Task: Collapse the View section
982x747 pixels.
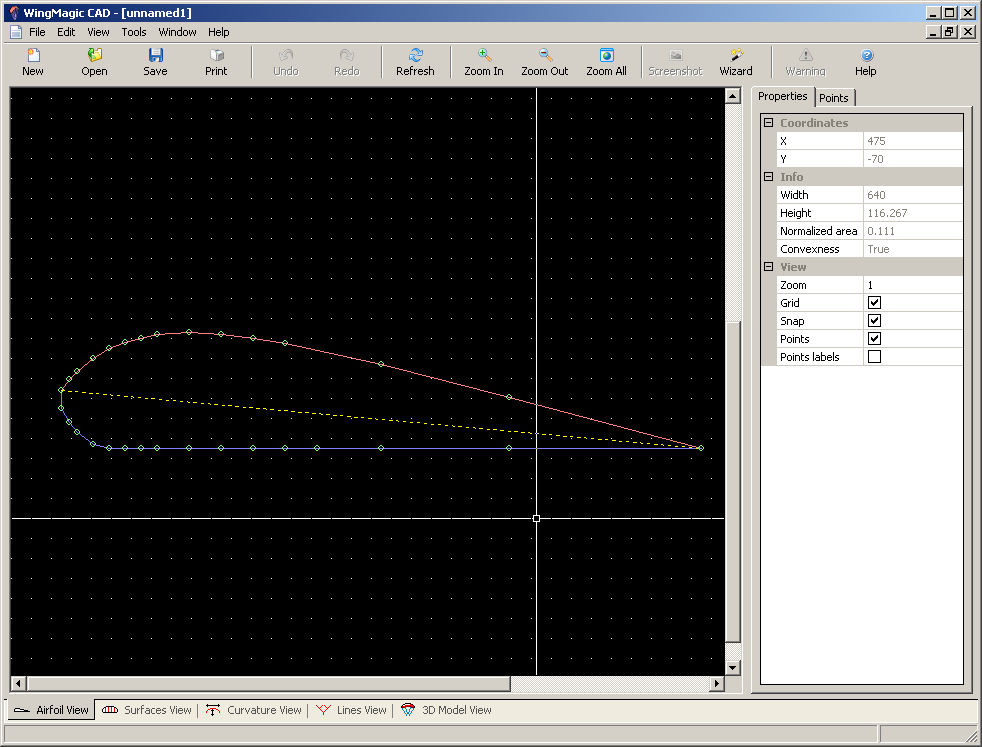Action: (x=768, y=267)
